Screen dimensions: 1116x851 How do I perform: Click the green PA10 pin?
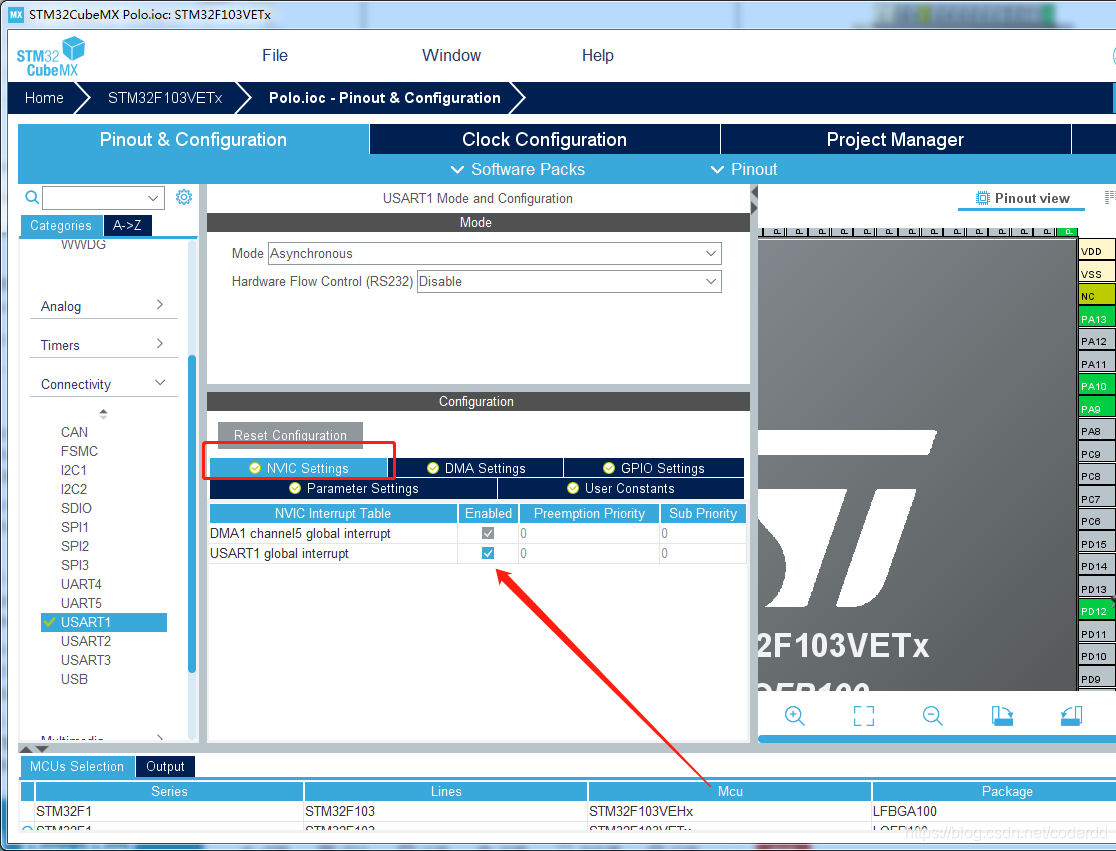1096,386
